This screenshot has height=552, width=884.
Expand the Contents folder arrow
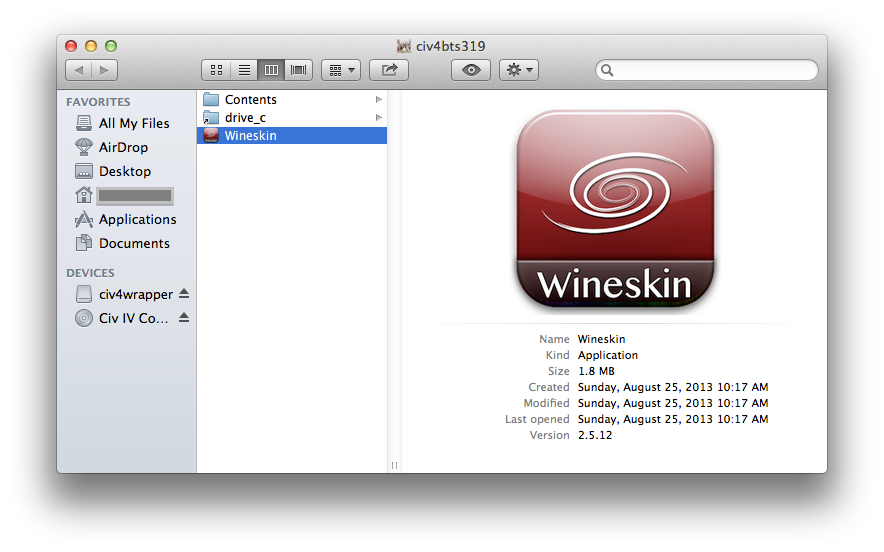coord(379,100)
